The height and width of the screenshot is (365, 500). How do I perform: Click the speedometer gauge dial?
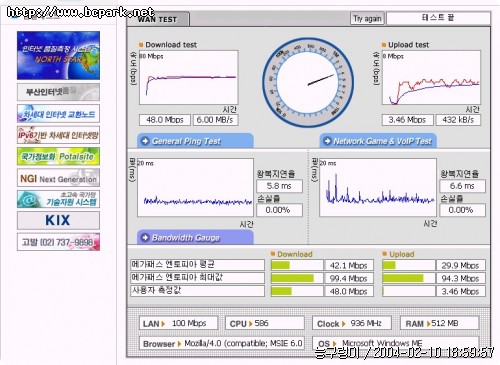(308, 83)
